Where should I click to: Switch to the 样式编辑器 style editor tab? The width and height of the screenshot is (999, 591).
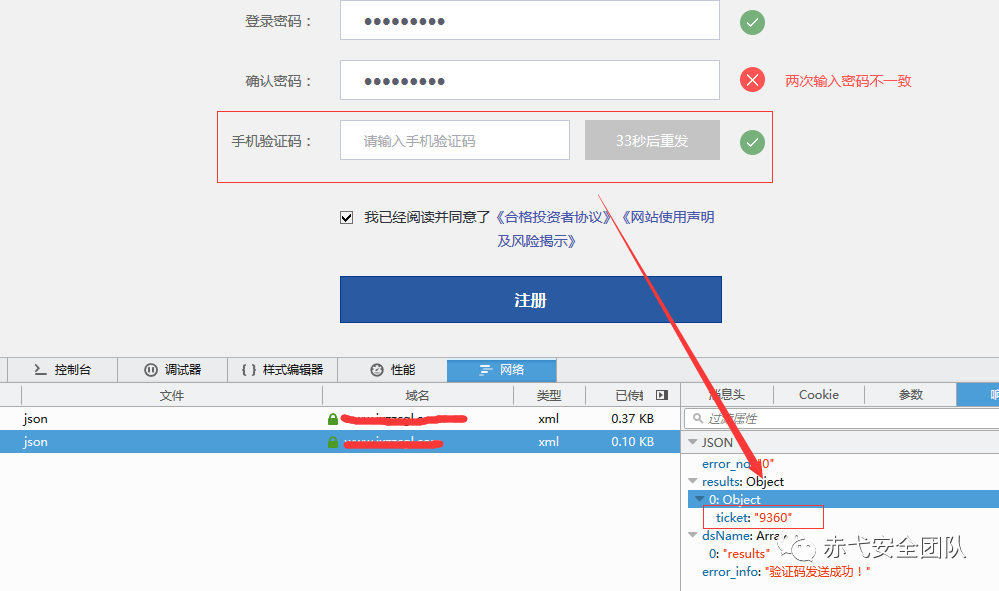282,369
